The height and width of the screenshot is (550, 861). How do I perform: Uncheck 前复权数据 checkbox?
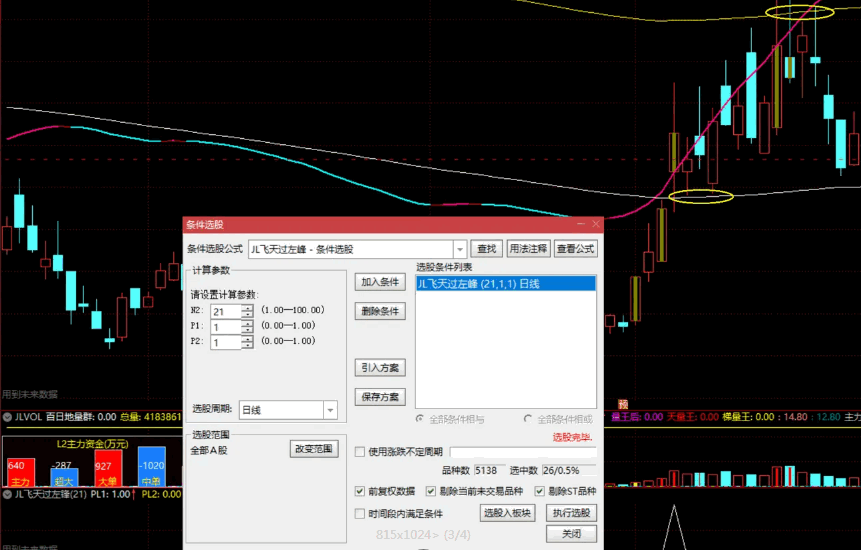tap(360, 491)
